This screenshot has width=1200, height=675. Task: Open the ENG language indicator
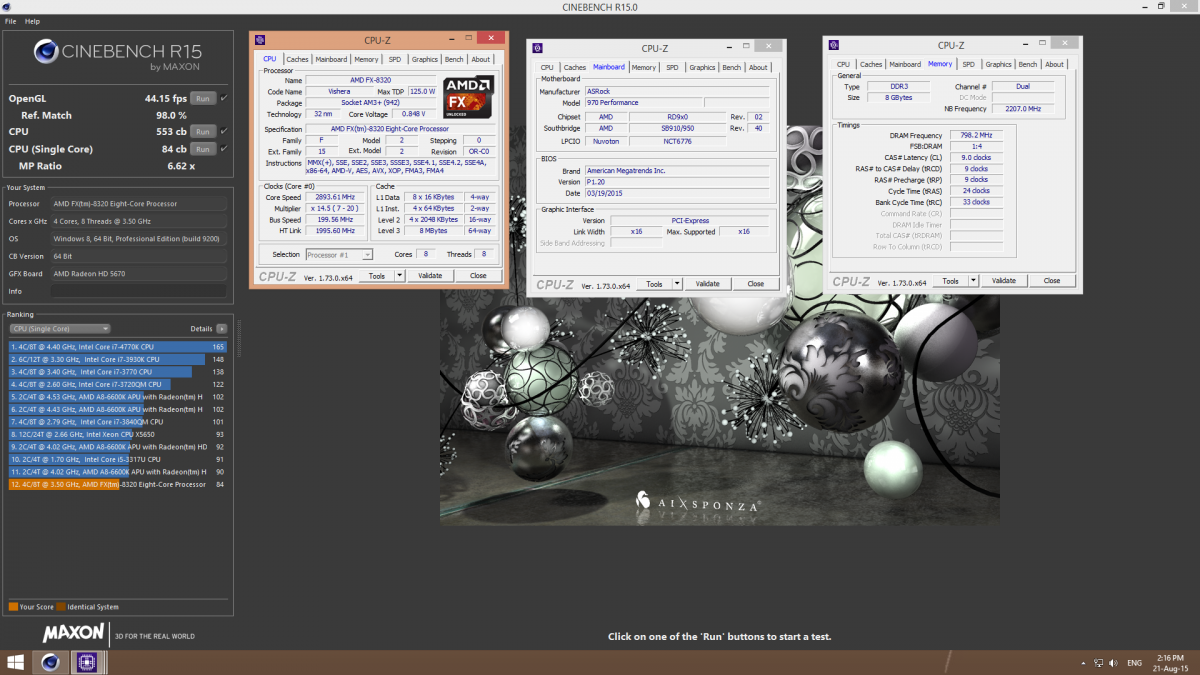pyautogui.click(x=1135, y=663)
